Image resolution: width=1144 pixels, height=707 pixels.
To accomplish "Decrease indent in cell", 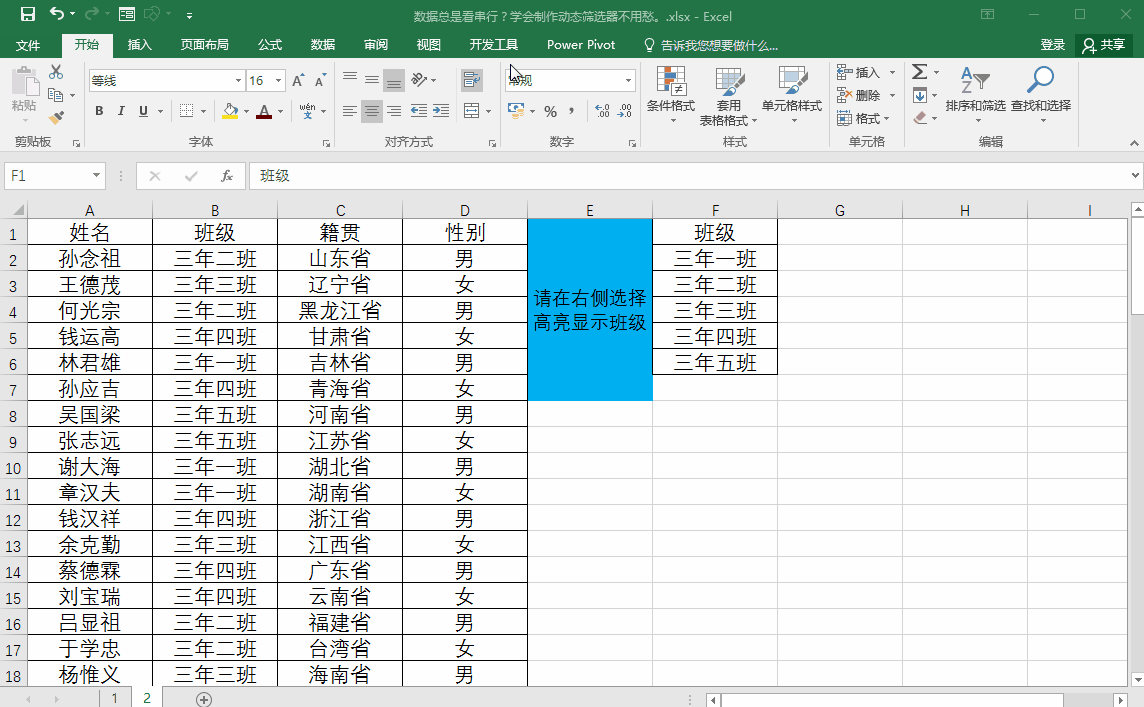I will (419, 111).
